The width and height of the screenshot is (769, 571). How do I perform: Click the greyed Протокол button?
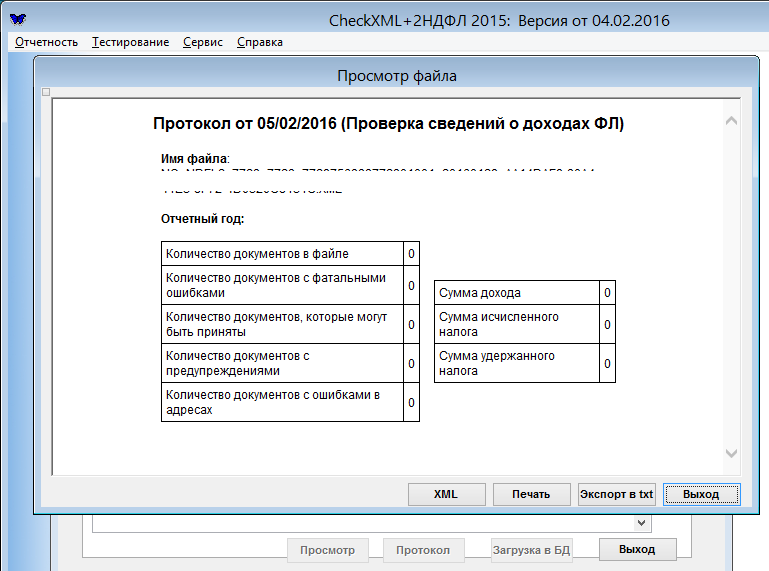tap(422, 549)
